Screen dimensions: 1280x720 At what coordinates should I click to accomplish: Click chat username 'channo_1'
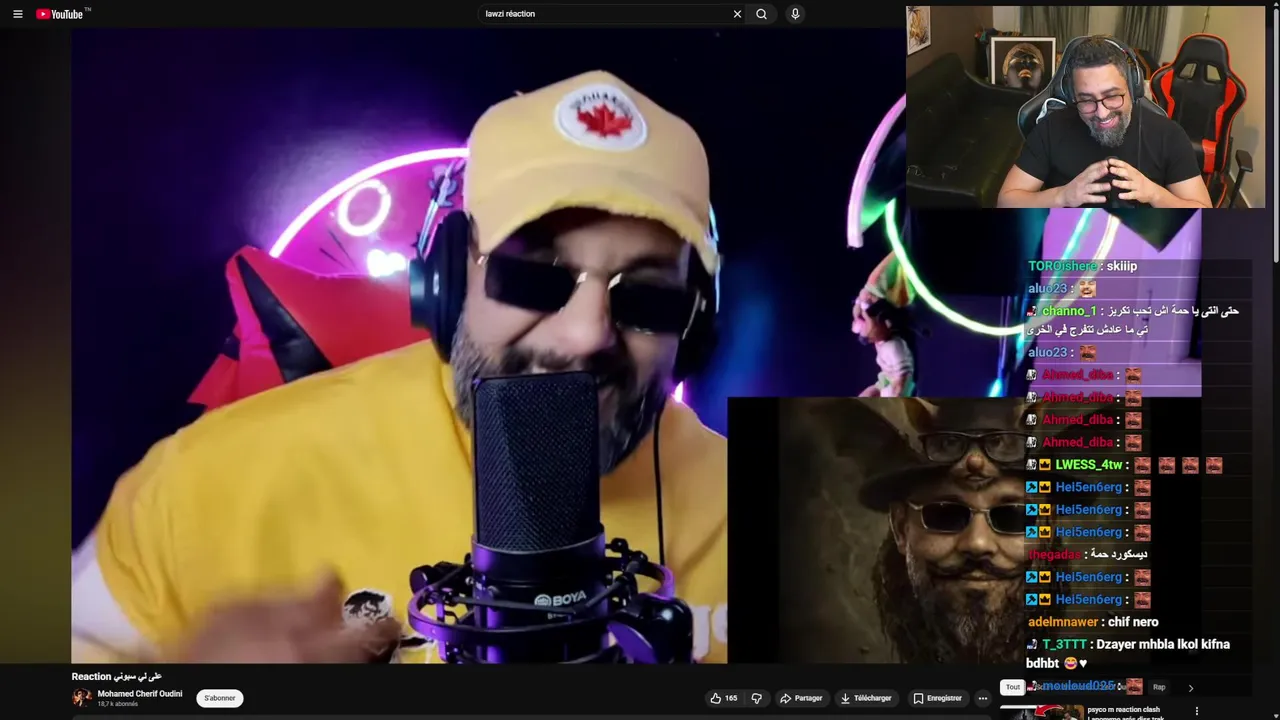click(x=1069, y=311)
